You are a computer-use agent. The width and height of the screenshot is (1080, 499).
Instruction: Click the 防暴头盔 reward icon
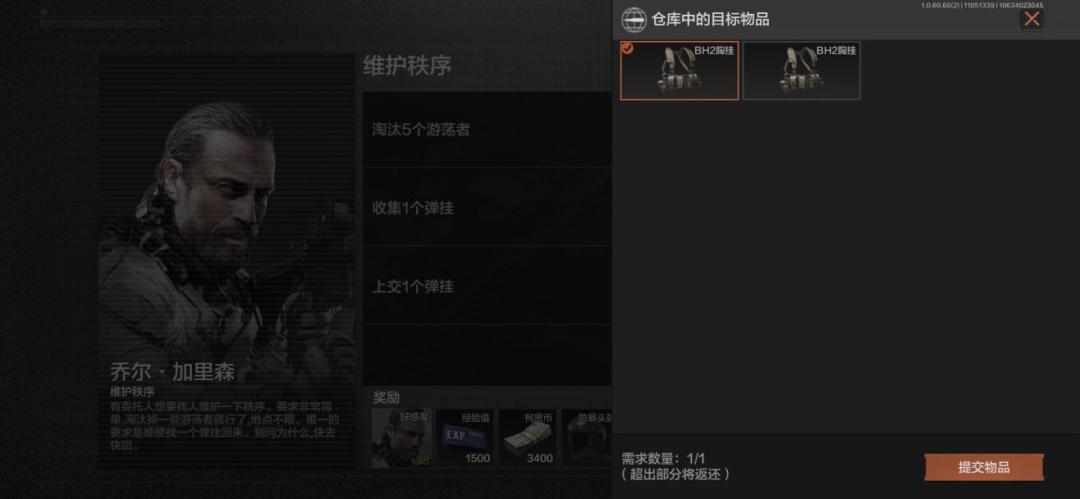[587, 438]
